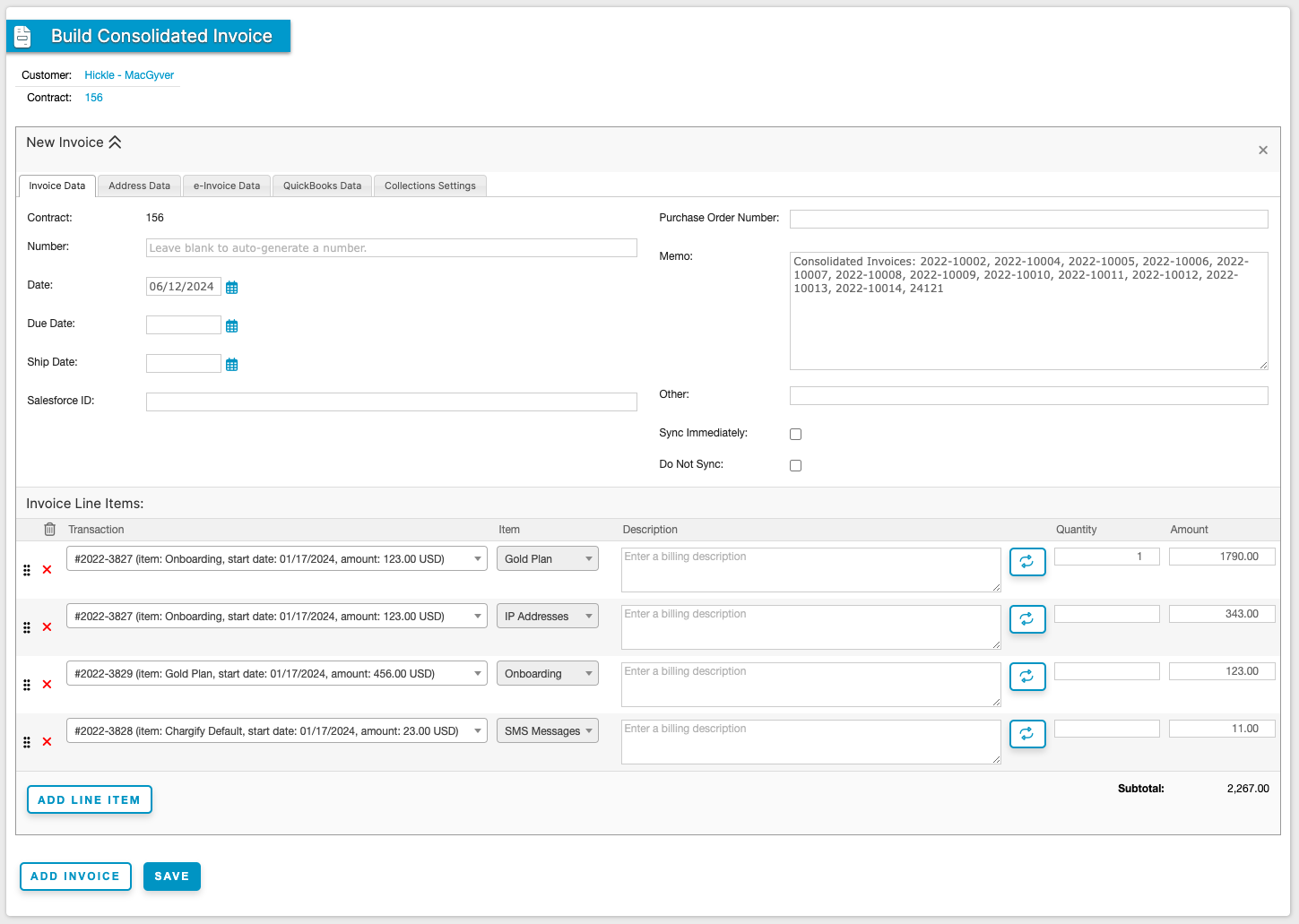Collapse the New Invoice section chevron

click(x=115, y=142)
